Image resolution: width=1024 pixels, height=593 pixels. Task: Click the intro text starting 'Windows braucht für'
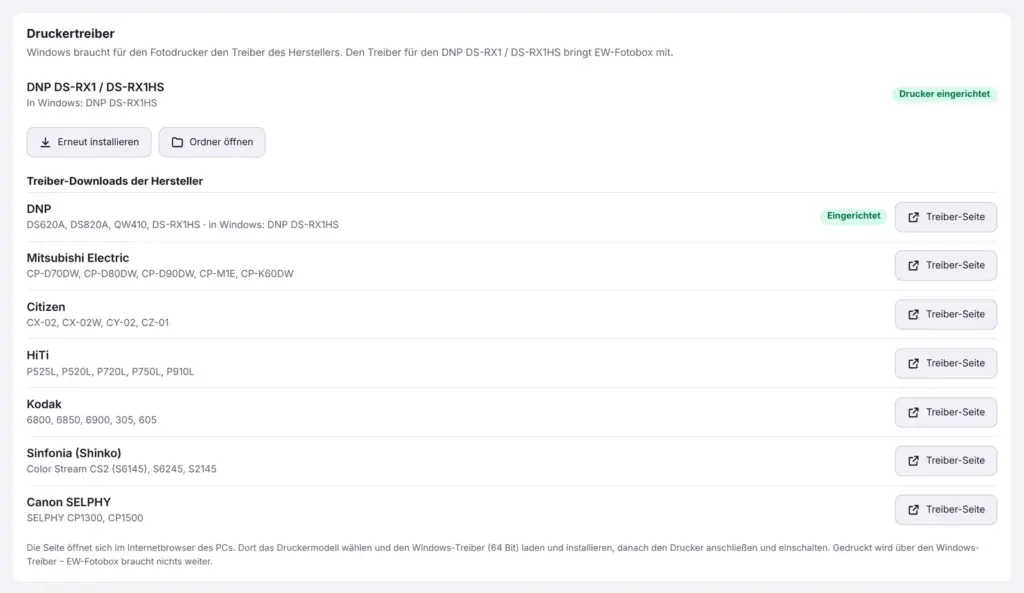point(349,52)
